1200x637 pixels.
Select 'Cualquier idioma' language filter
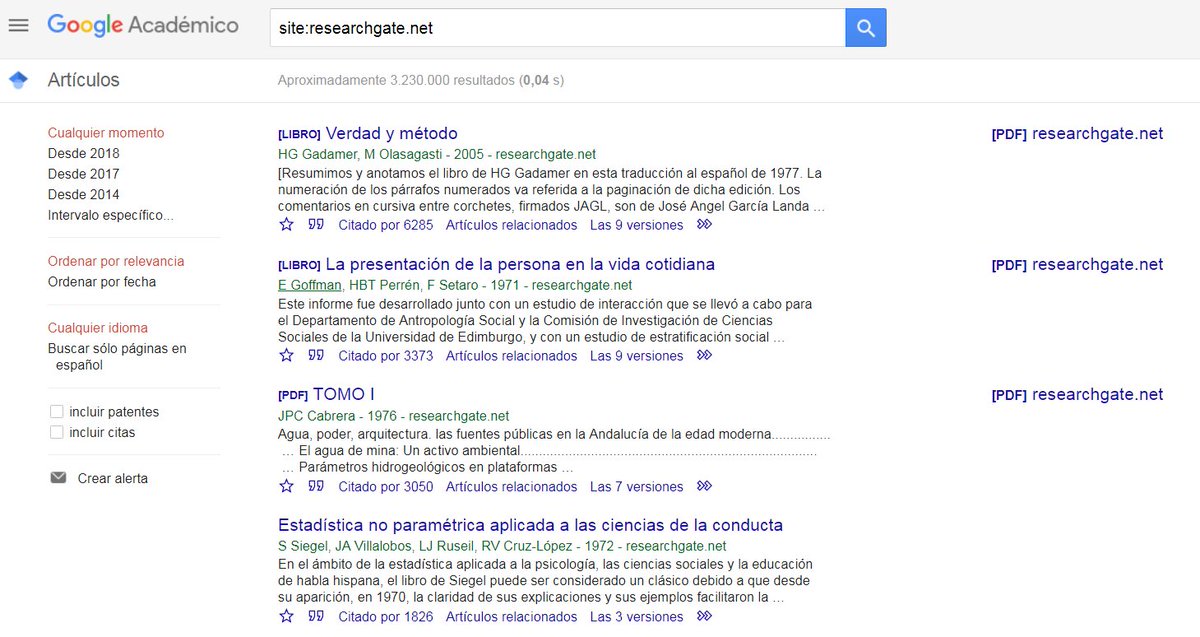98,328
